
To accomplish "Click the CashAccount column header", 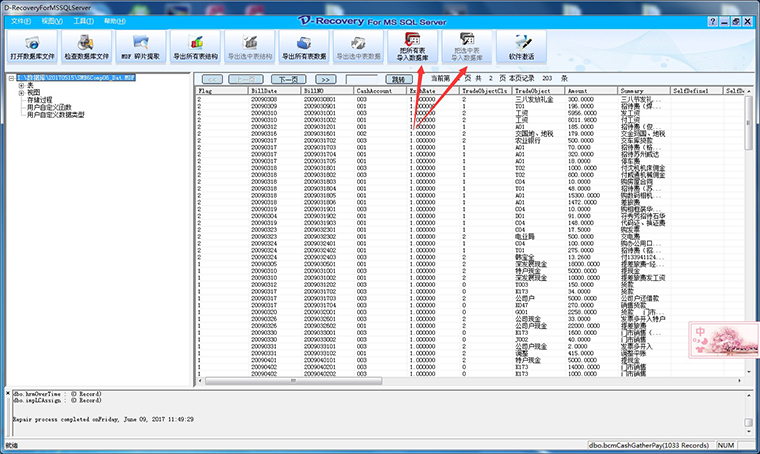I will point(380,91).
